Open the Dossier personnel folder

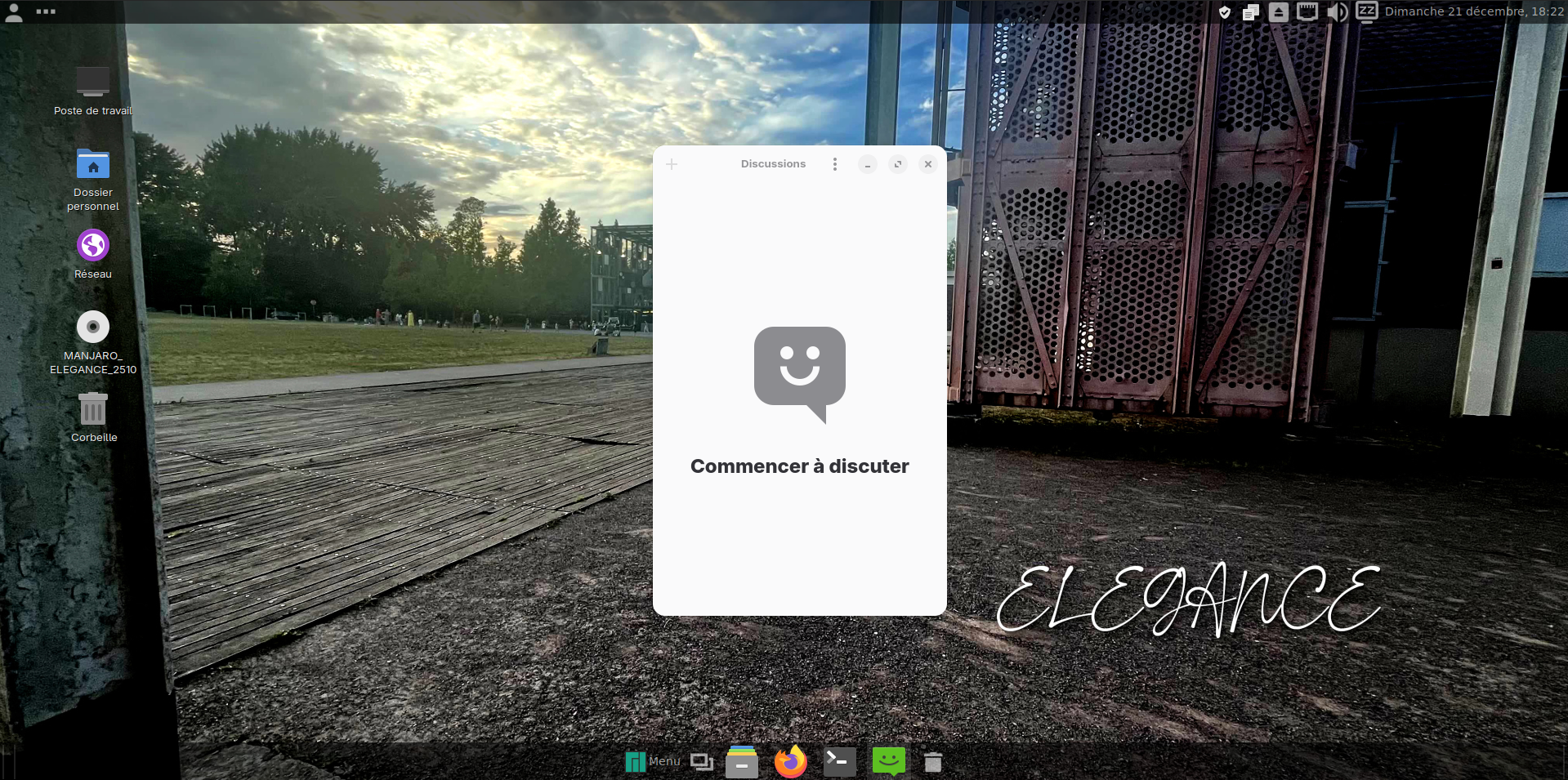click(93, 164)
